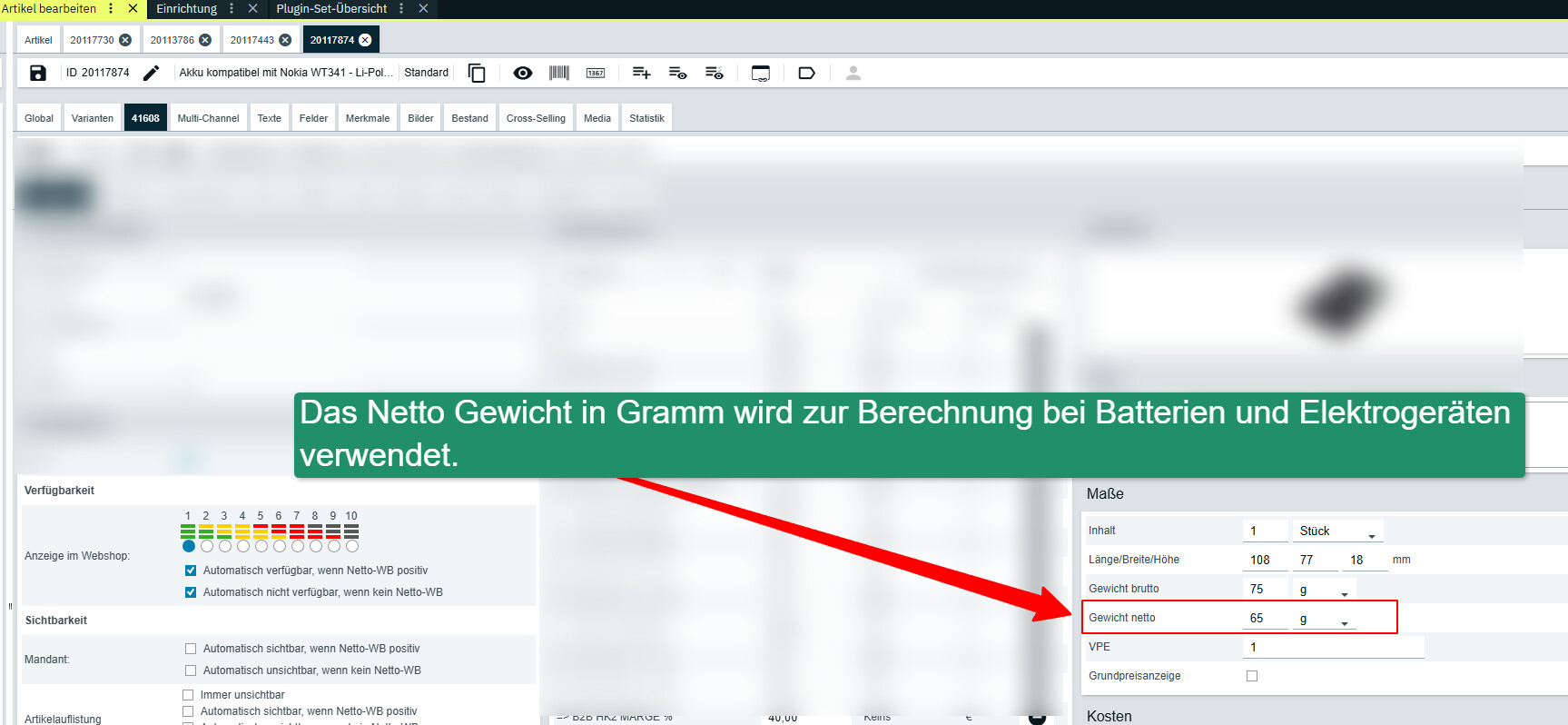The image size is (1568, 725).
Task: Click the save disk icon
Action: tap(38, 73)
